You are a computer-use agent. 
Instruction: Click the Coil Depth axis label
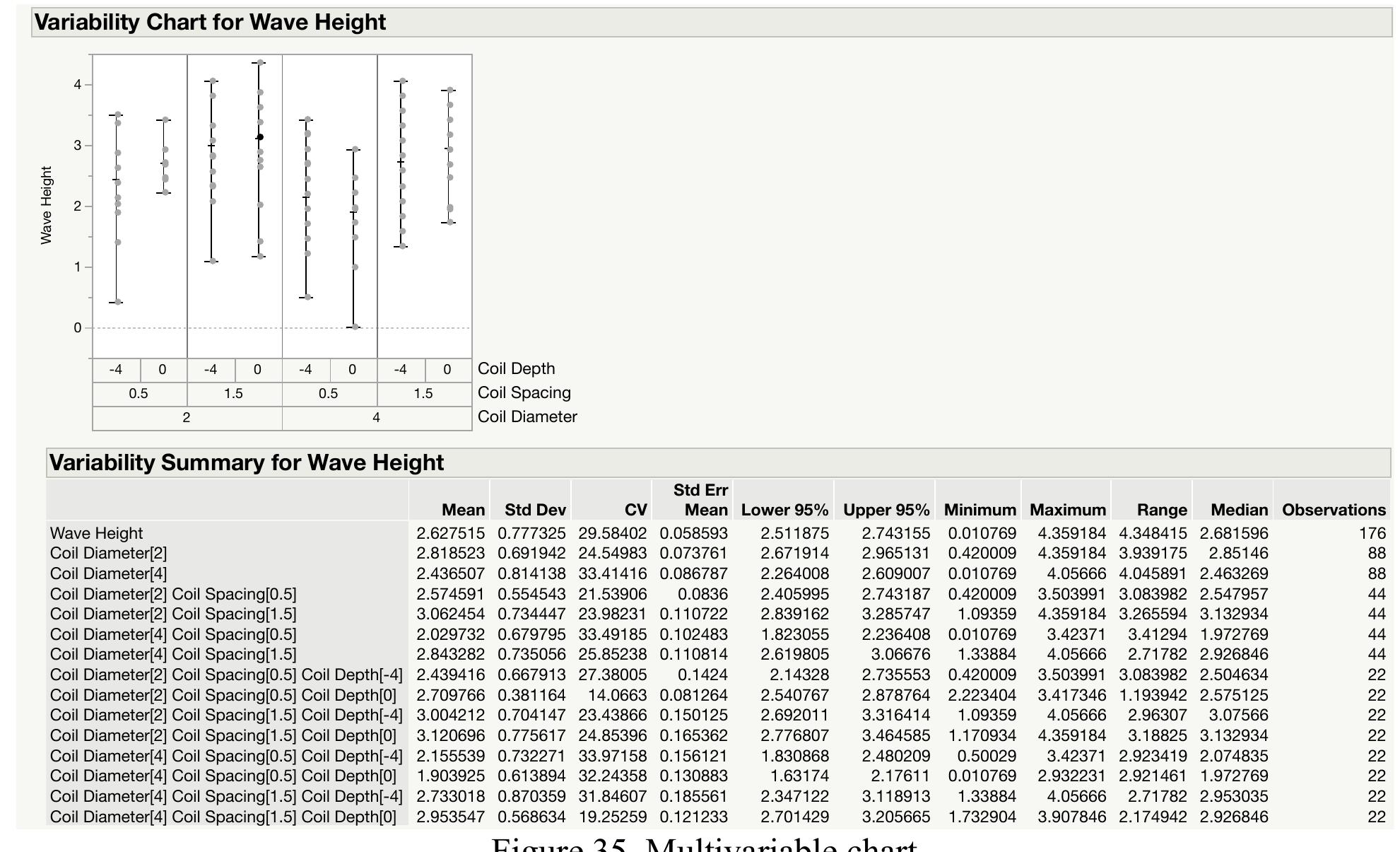(x=517, y=368)
